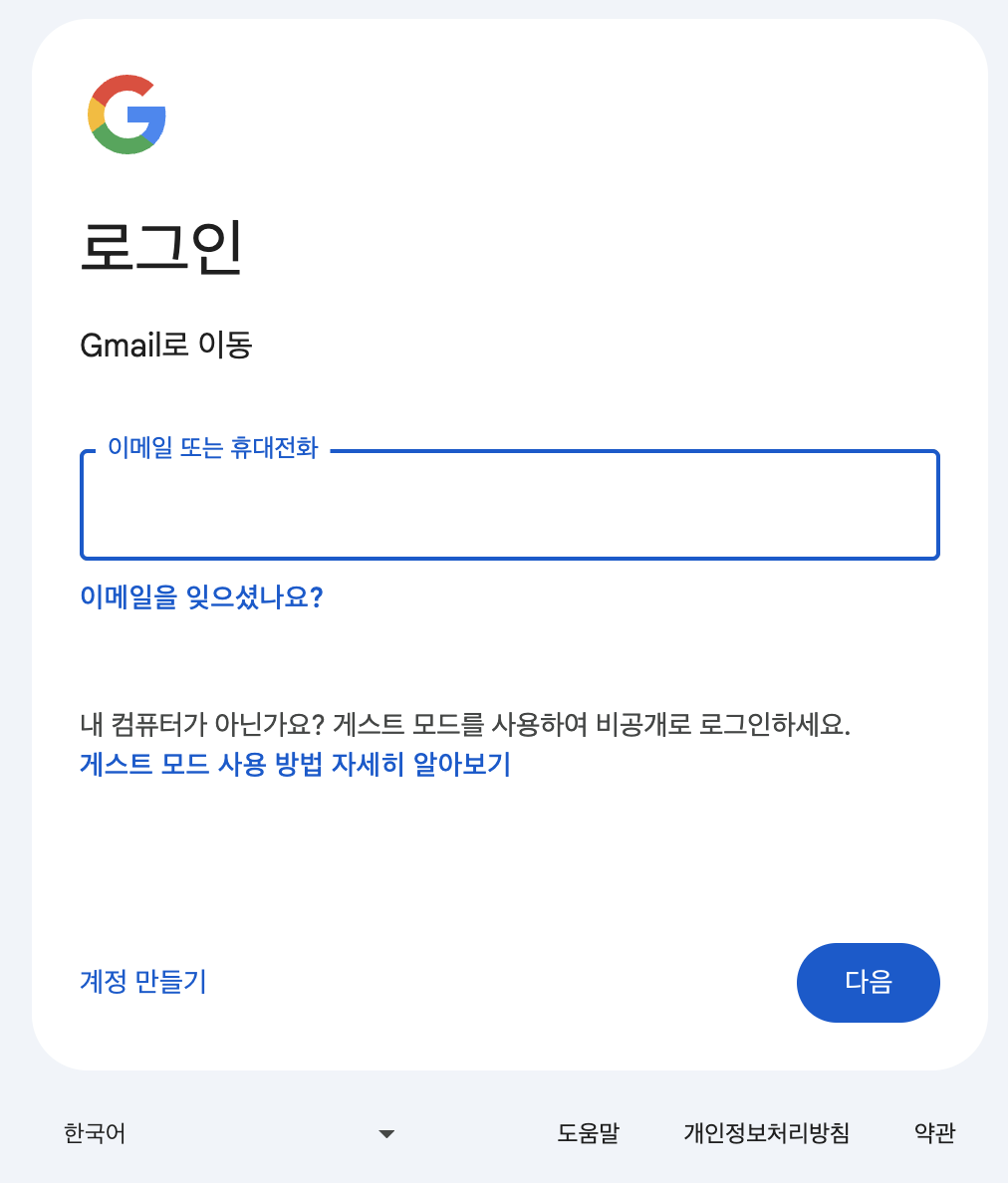Click the yellow arc of Google logo
Screen dimensions: 1008x1183
pos(96,115)
